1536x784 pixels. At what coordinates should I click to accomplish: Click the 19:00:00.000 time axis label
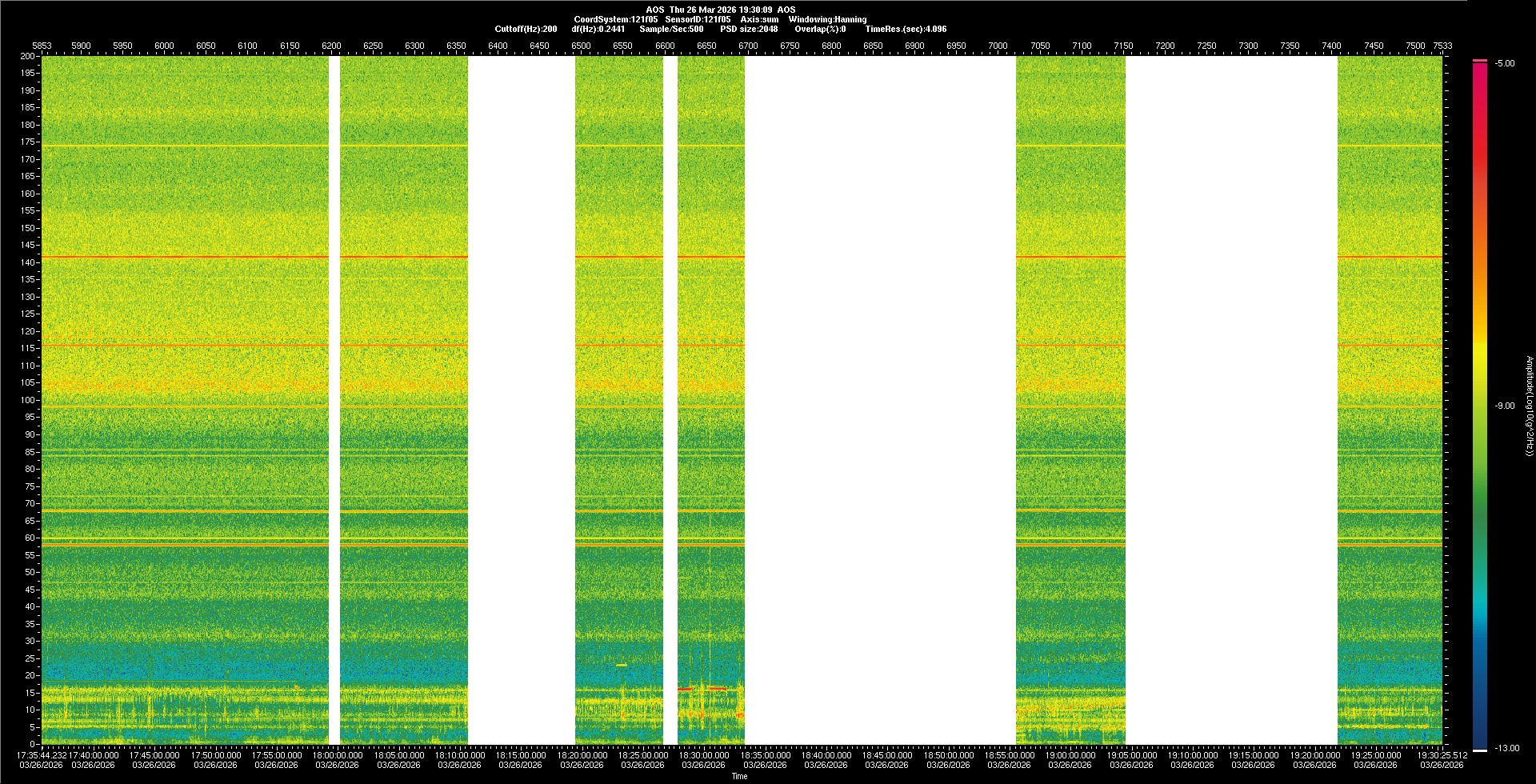coord(1070,754)
